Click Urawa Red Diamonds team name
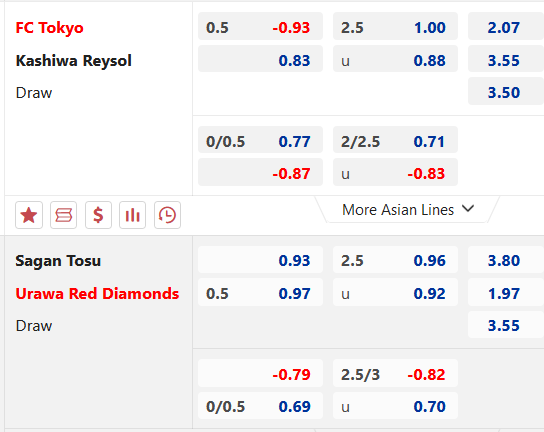Image resolution: width=544 pixels, height=432 pixels. pos(97,294)
